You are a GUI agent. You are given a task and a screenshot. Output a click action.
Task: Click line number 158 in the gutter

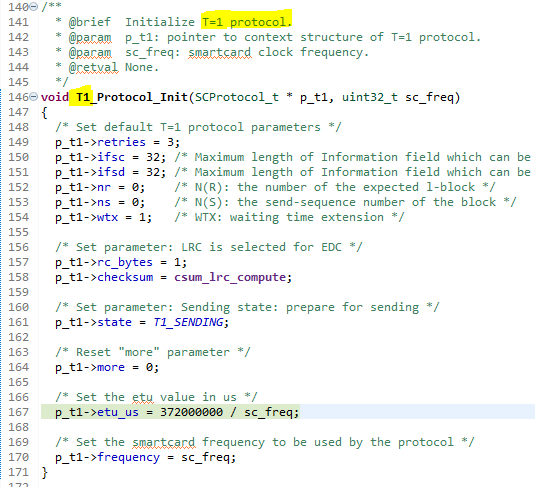coord(18,277)
